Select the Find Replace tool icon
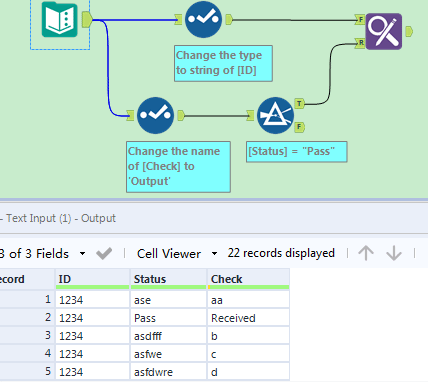The height and width of the screenshot is (382, 428). click(384, 32)
